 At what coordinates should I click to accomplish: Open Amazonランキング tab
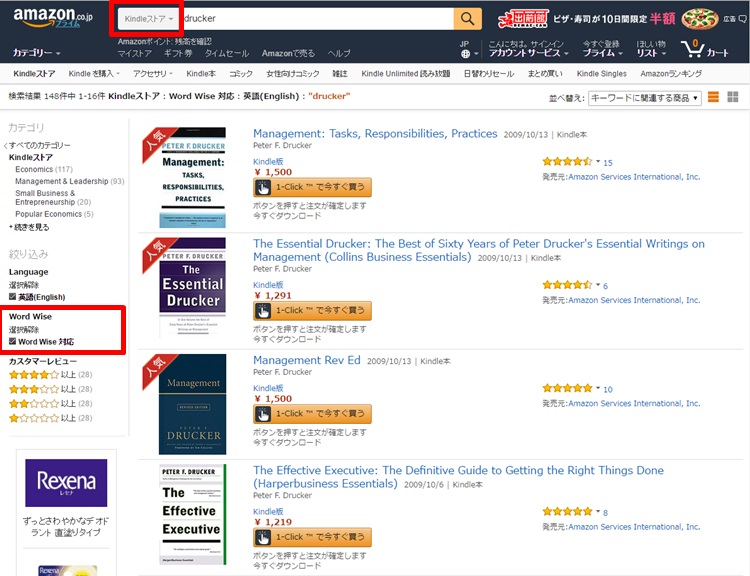click(671, 74)
